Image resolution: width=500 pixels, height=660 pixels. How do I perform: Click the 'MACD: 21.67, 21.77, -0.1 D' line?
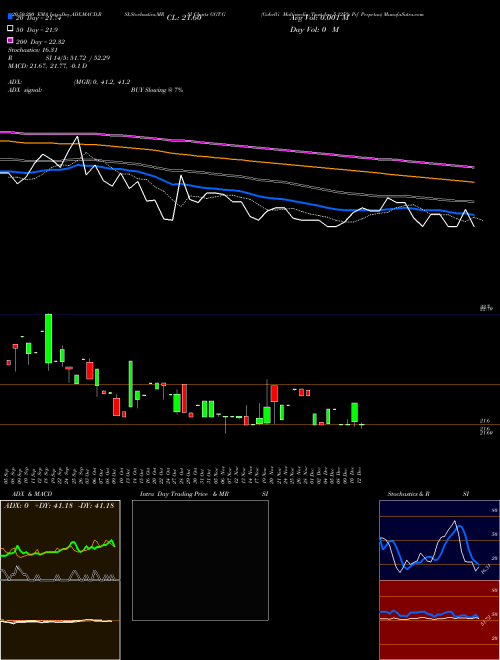point(48,66)
